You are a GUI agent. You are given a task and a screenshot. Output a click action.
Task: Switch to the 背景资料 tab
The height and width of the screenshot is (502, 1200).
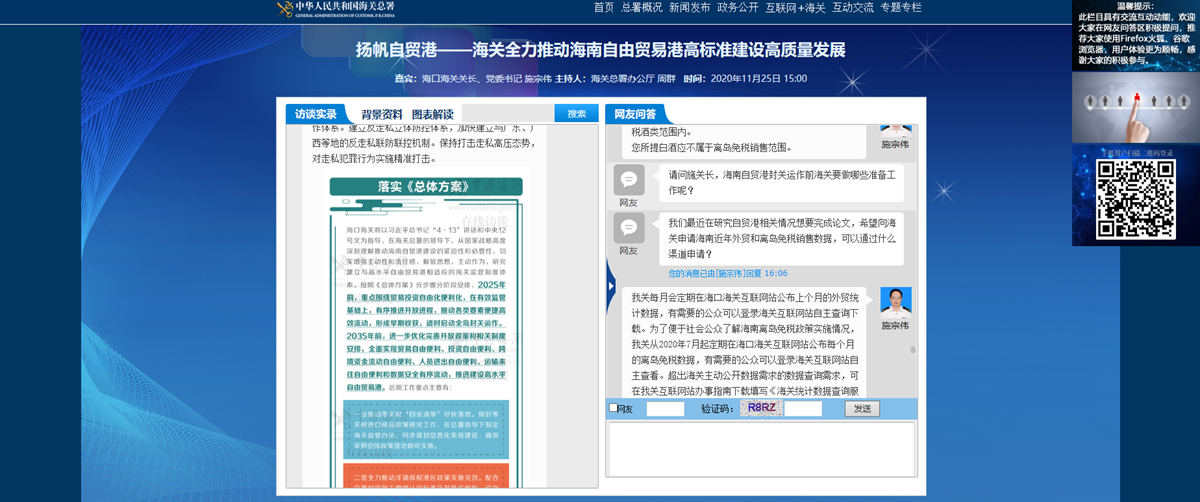click(x=381, y=114)
